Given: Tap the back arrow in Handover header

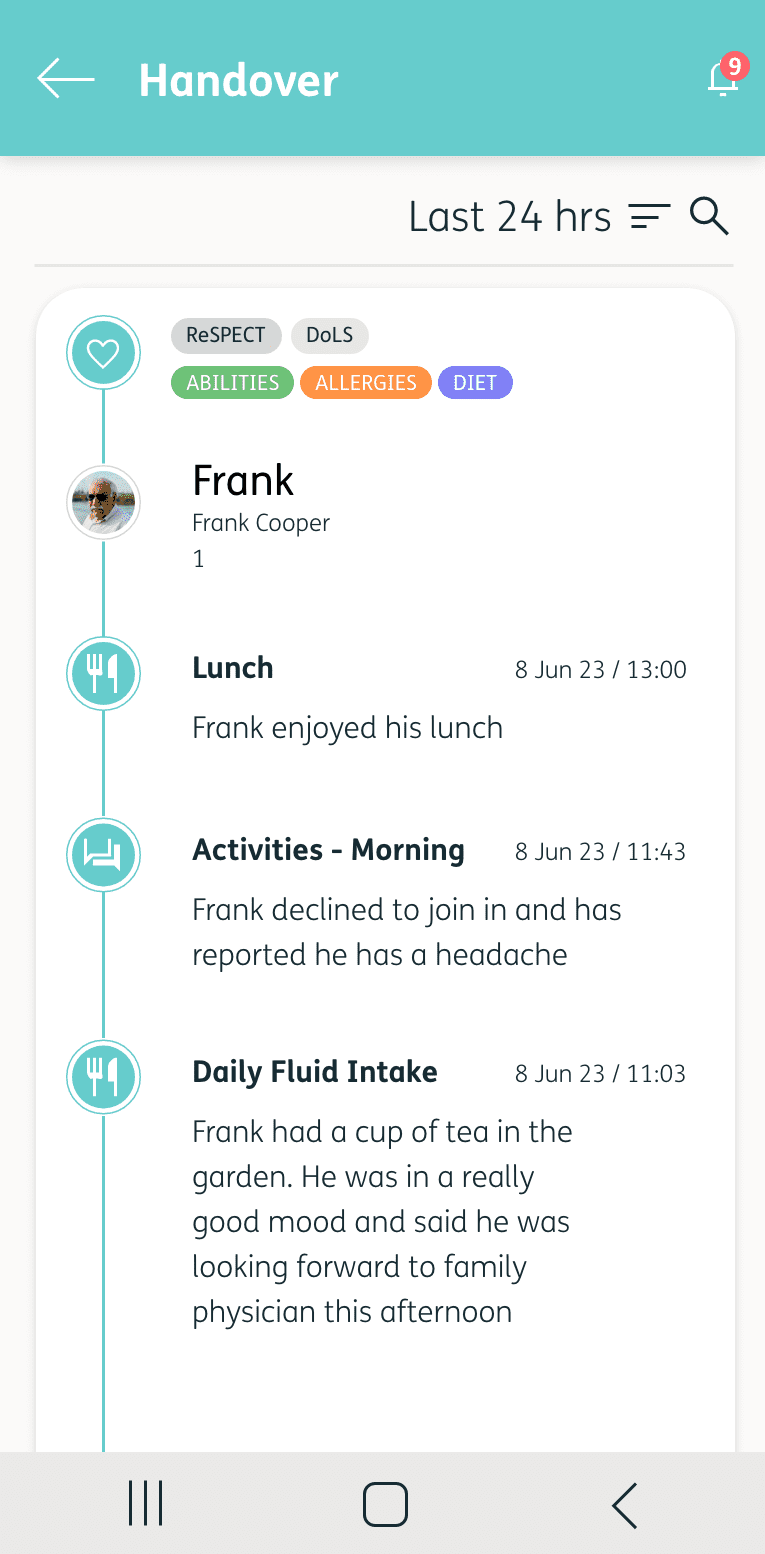Looking at the screenshot, I should click(66, 79).
